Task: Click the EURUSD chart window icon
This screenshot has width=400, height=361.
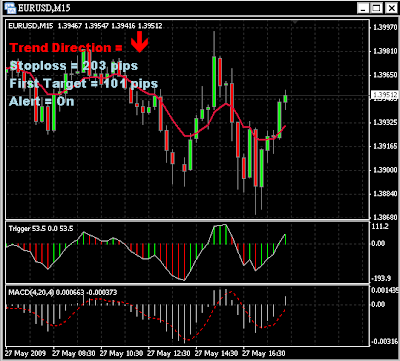Action: tap(10, 7)
